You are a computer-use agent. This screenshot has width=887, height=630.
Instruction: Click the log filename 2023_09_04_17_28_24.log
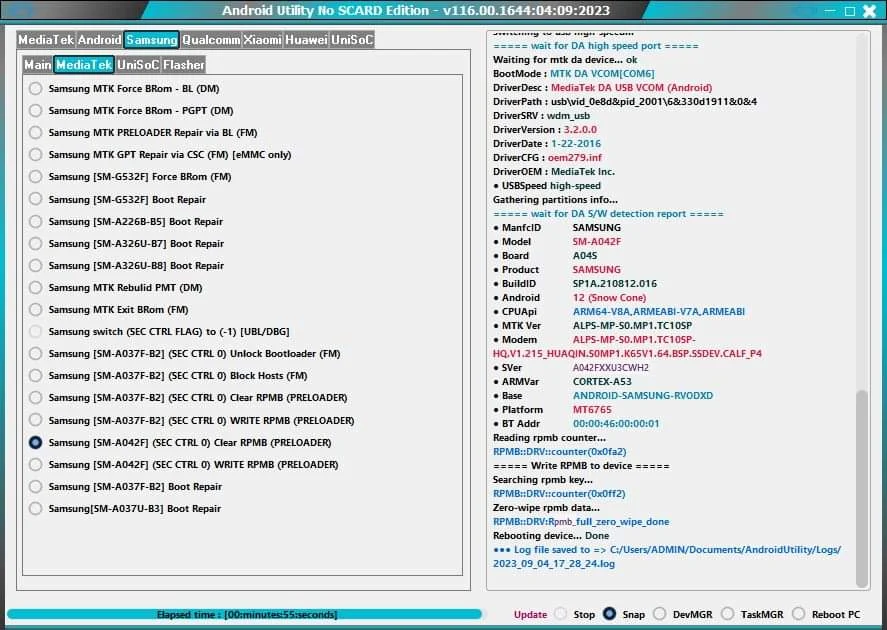pos(554,564)
